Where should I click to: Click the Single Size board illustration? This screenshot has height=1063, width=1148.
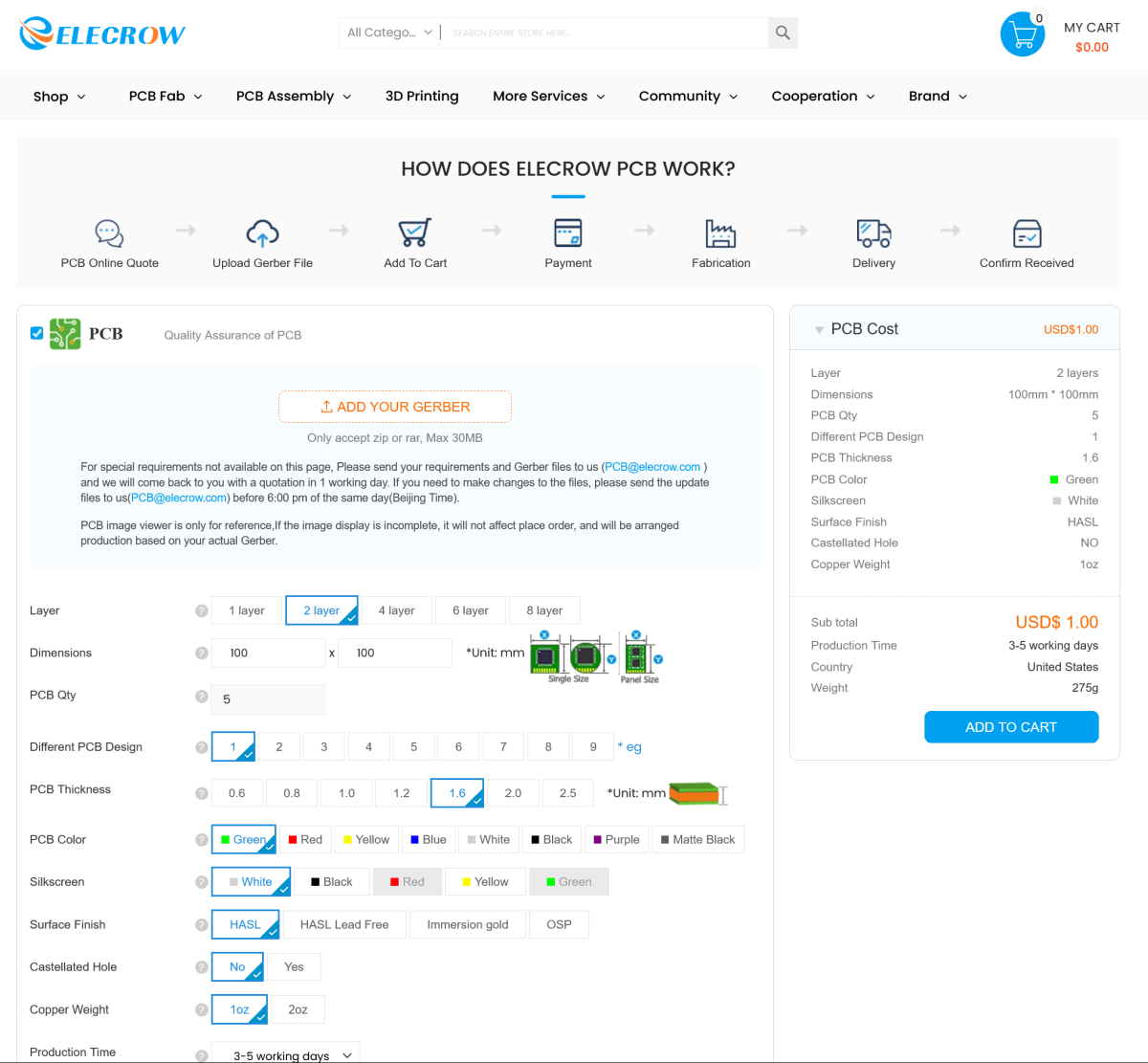(x=571, y=656)
